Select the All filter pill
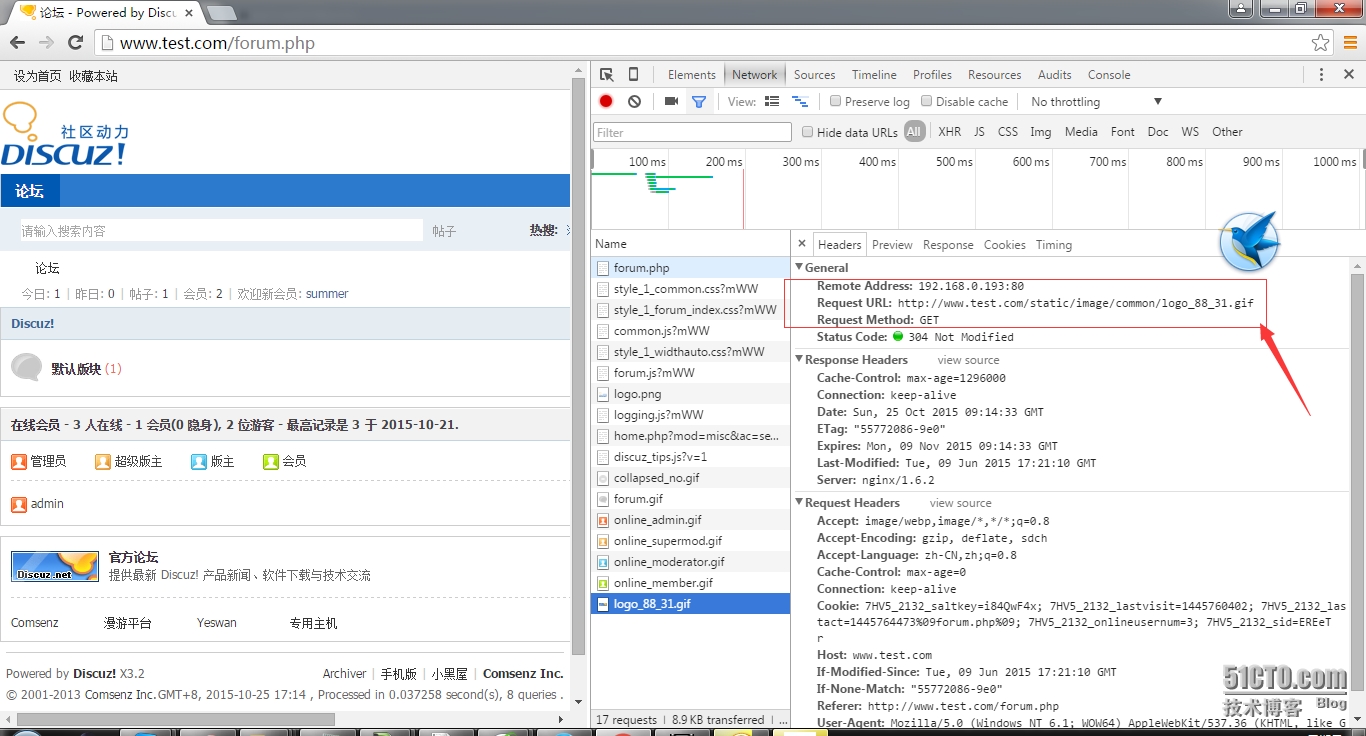The image size is (1366, 736). pos(914,132)
